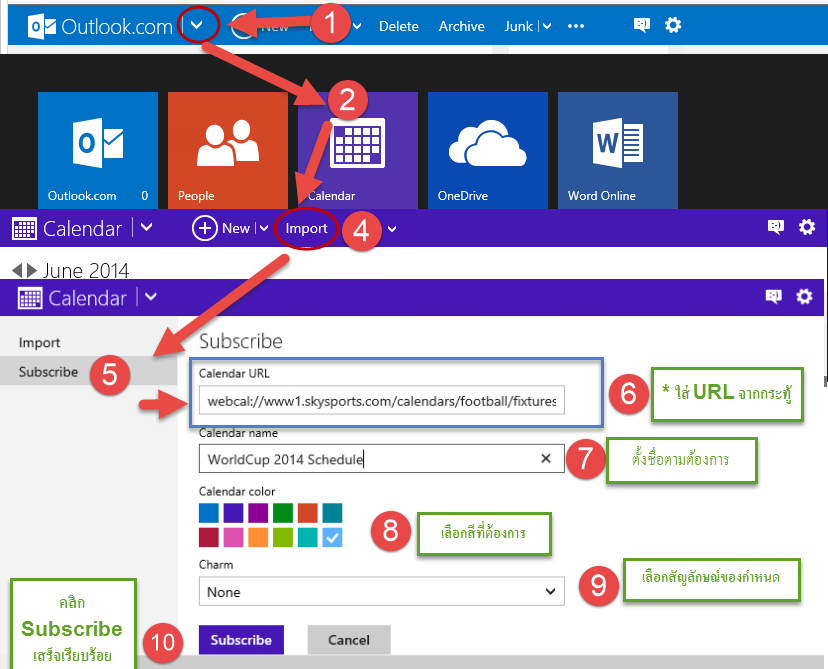Click the June 2014 month label
This screenshot has width=828, height=669.
86,271
